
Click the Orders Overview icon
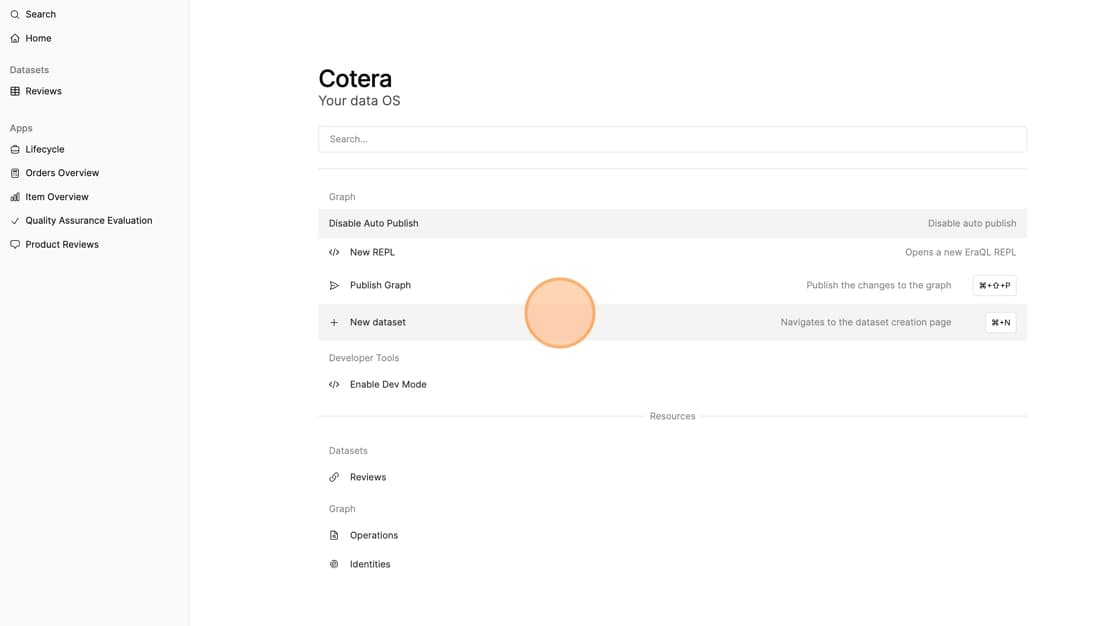[x=15, y=173]
